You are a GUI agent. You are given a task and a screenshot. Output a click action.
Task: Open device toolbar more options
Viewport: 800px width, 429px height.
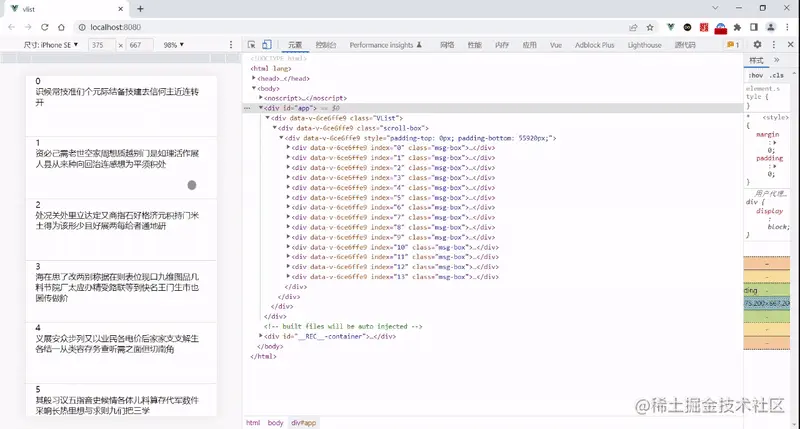click(x=231, y=45)
